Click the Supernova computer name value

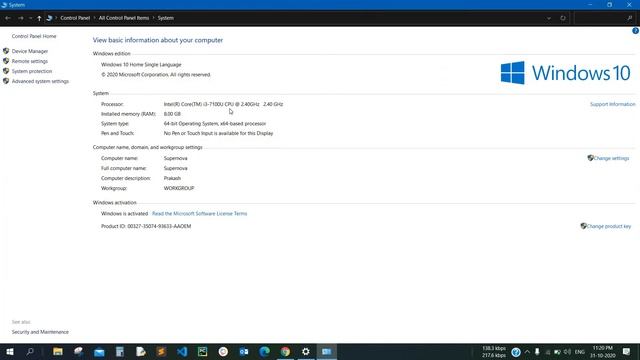click(176, 158)
